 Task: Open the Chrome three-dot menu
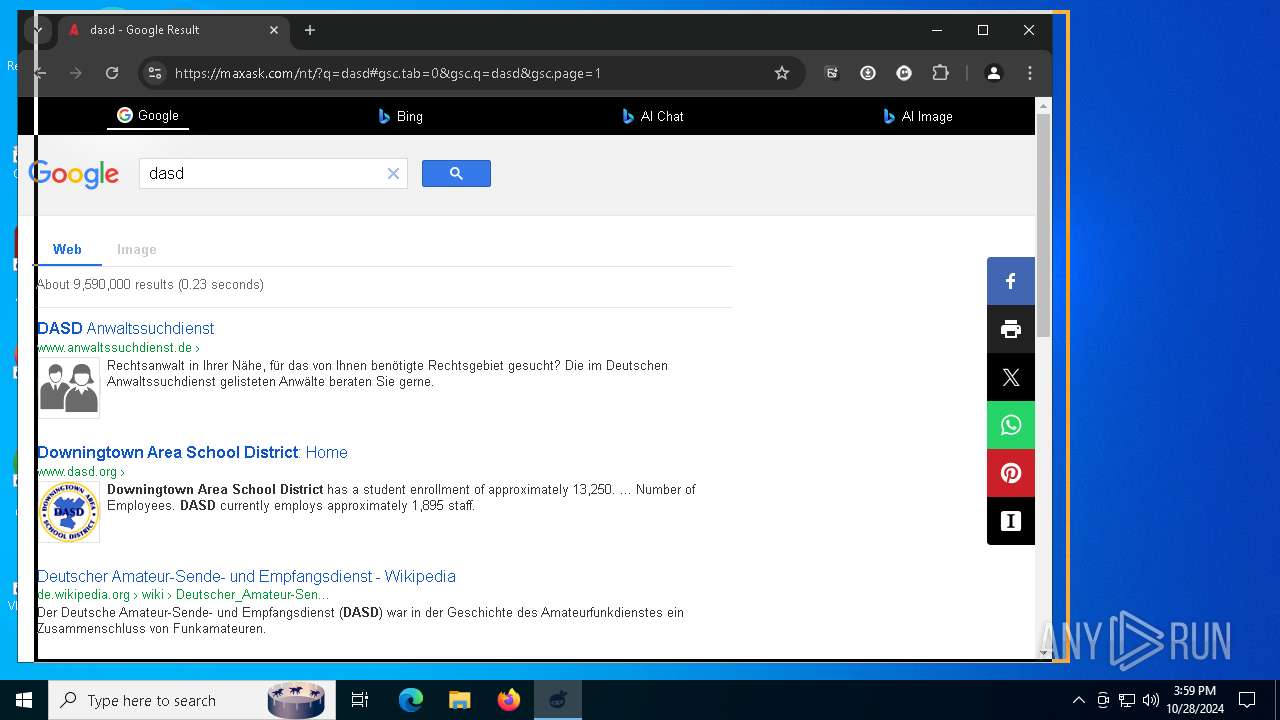[1030, 73]
